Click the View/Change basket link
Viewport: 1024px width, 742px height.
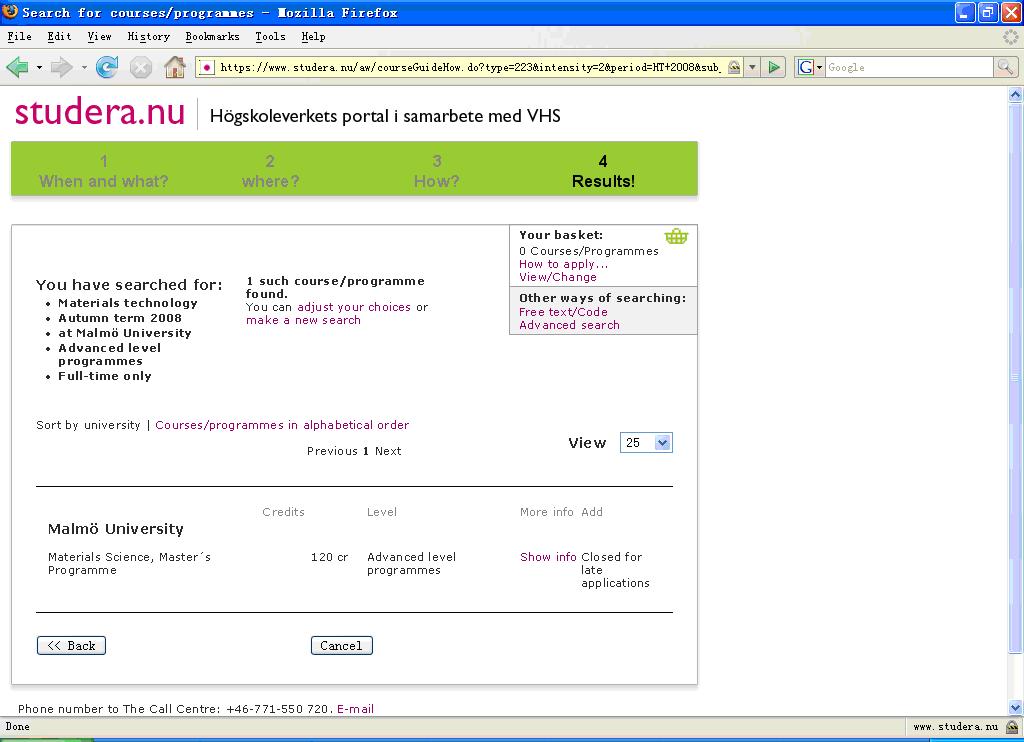(558, 277)
